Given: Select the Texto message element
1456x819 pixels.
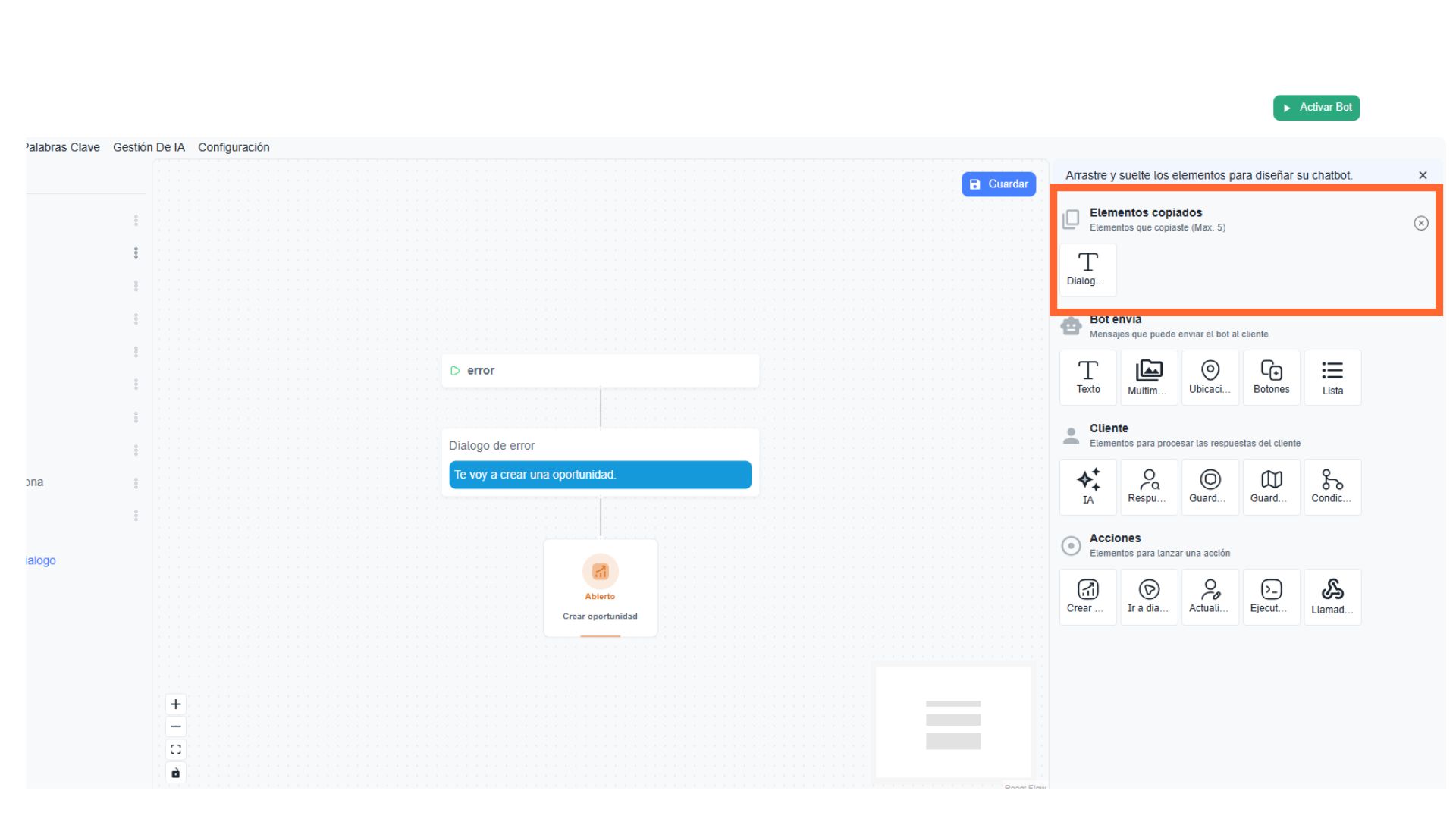Looking at the screenshot, I should point(1087,377).
